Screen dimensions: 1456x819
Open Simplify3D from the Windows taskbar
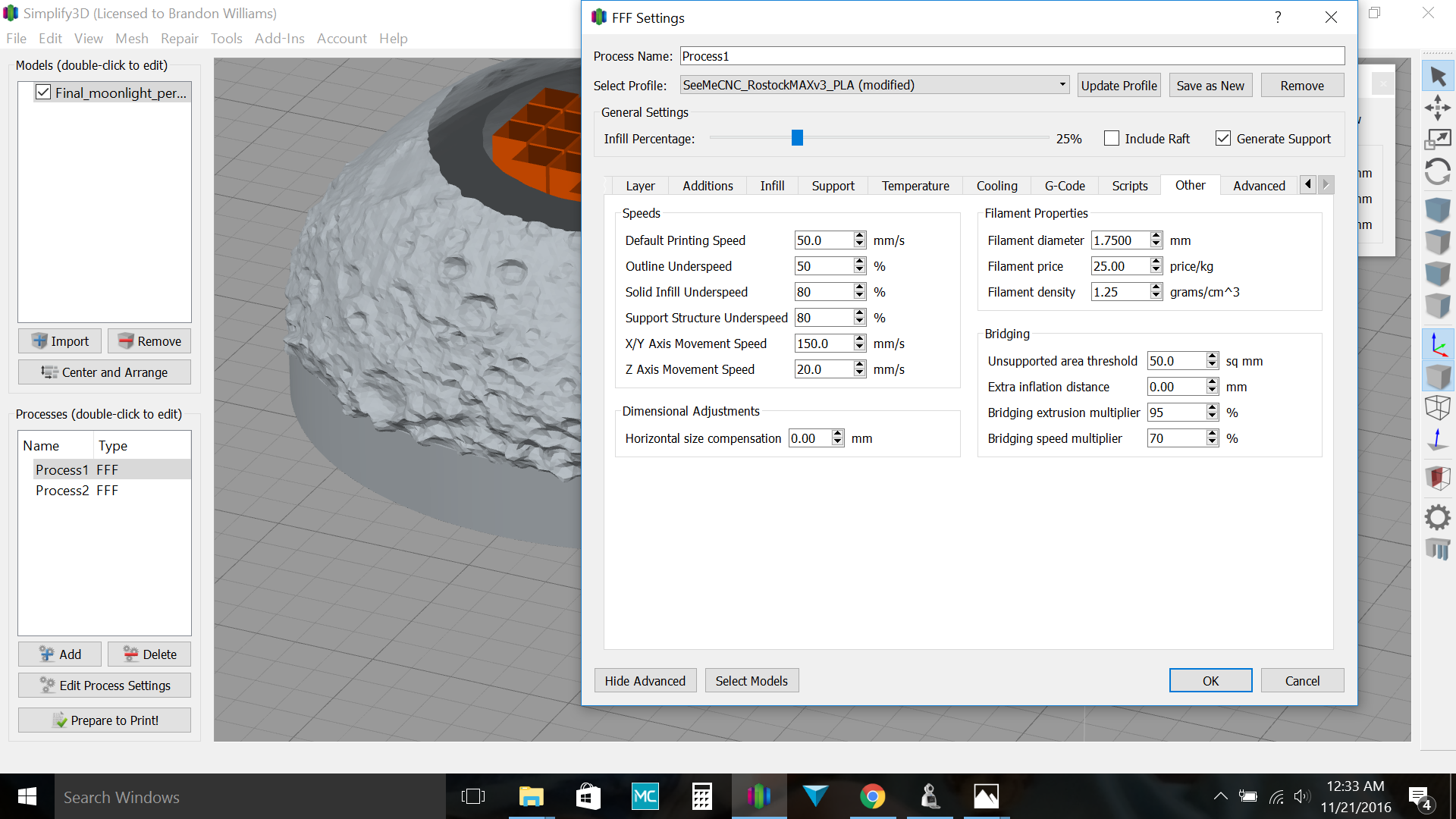758,797
